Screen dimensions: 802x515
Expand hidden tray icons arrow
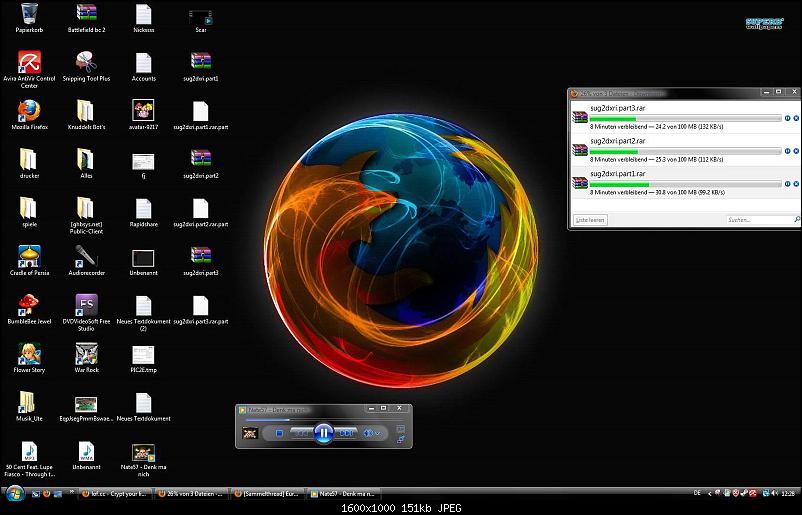pyautogui.click(x=709, y=494)
